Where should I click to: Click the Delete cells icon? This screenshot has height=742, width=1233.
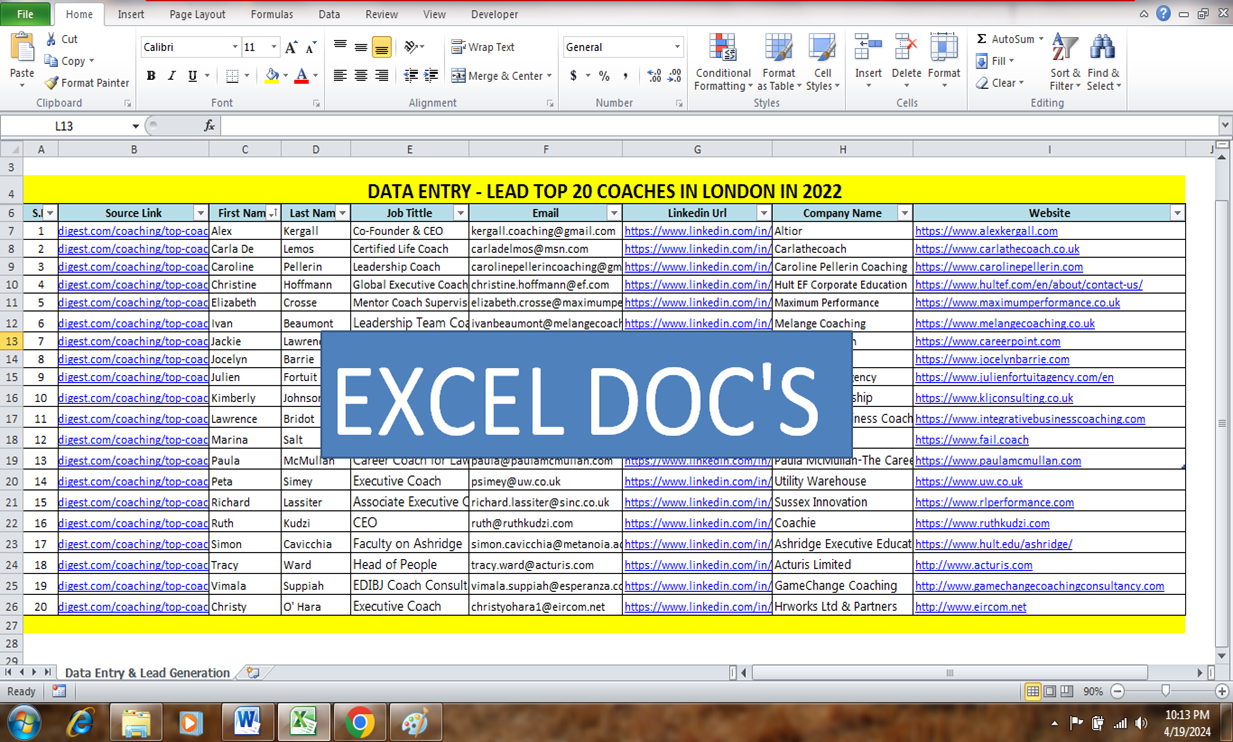[x=906, y=48]
